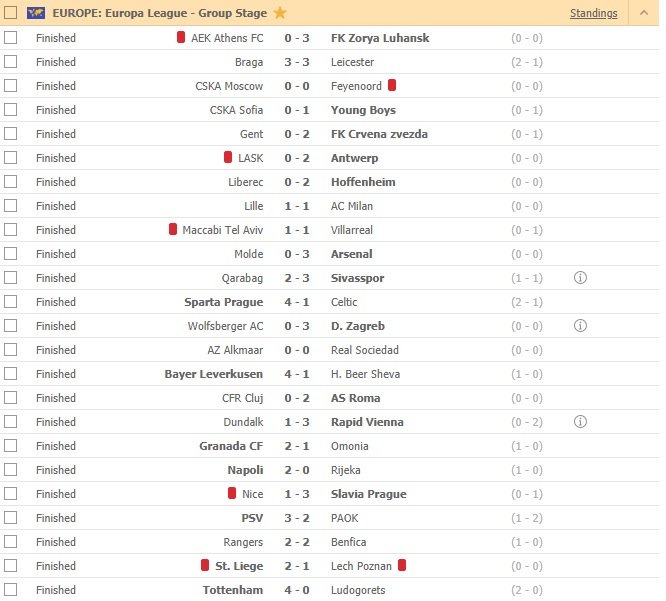Click Feyenoord red card icon

pos(392,85)
